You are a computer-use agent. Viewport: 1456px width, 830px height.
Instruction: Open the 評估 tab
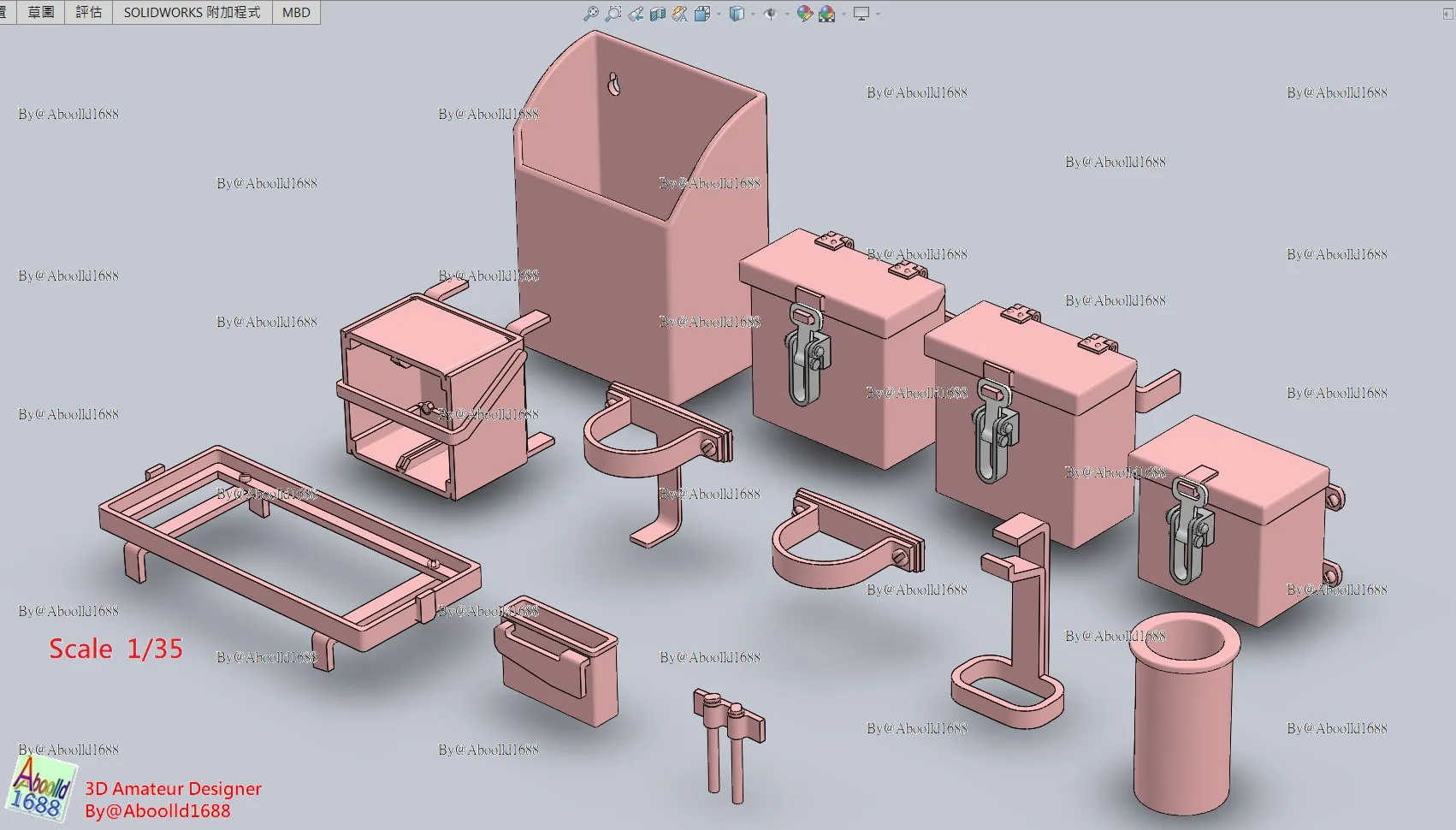(x=89, y=12)
